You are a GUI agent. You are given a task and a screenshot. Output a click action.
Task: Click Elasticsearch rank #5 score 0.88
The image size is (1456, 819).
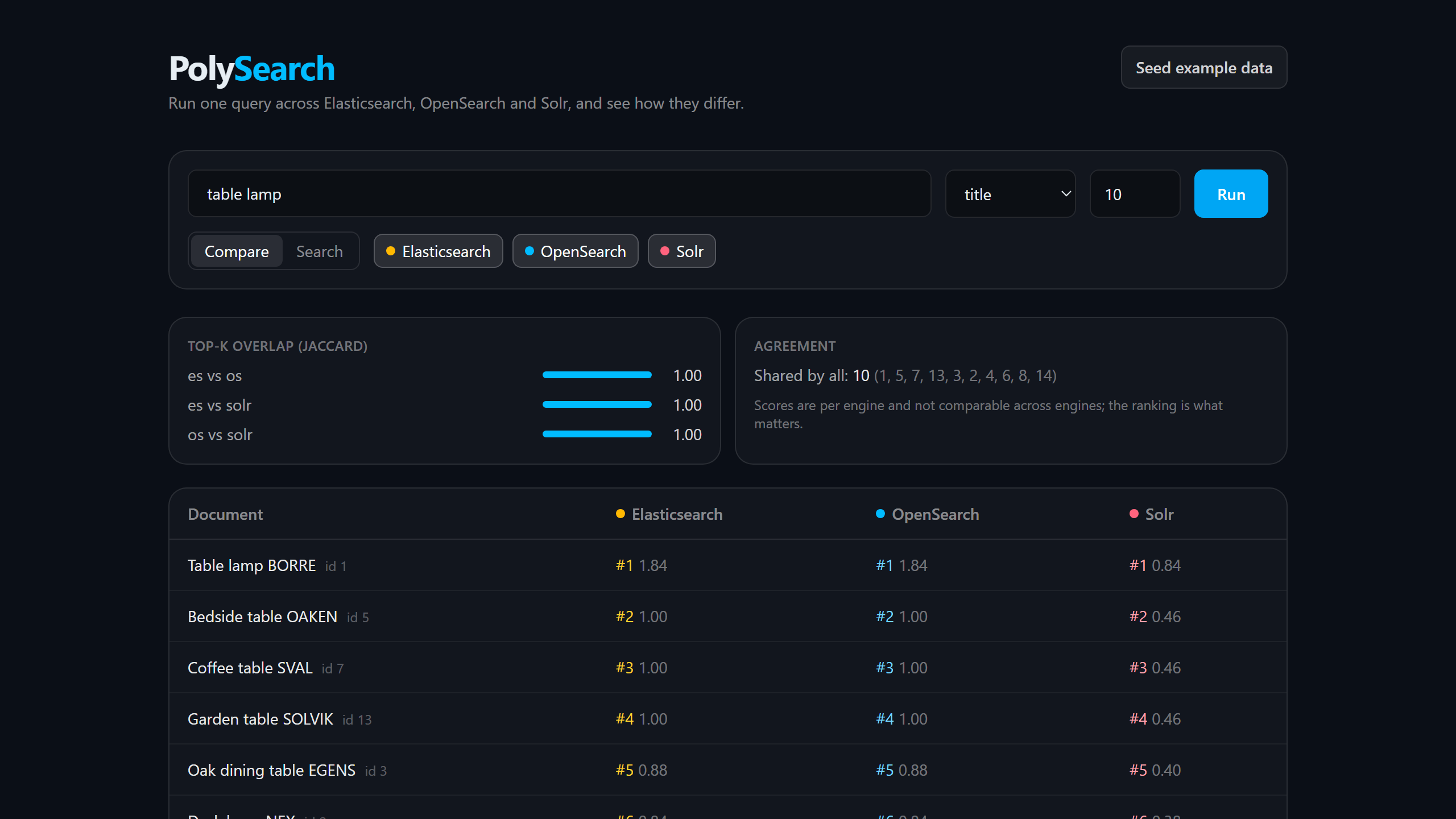(x=642, y=770)
